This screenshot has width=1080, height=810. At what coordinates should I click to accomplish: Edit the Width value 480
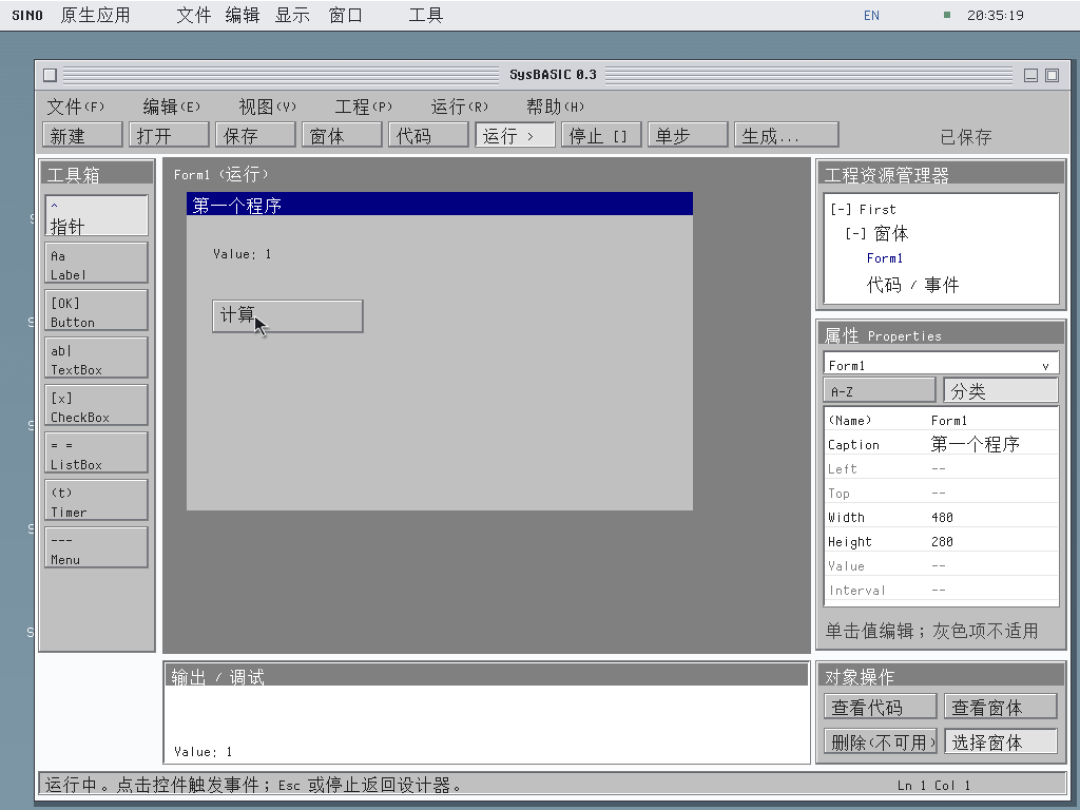click(x=942, y=517)
